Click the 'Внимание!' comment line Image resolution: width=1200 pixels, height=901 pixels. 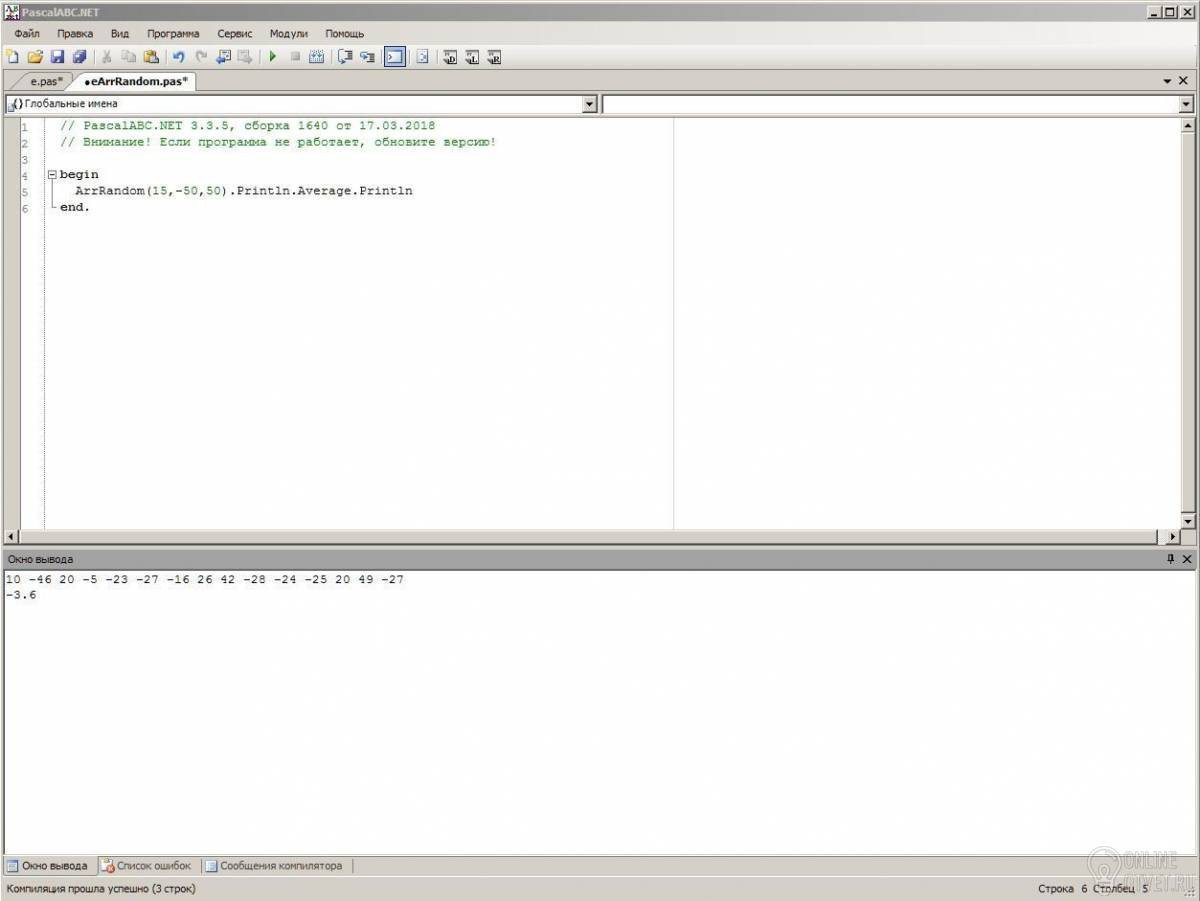[278, 142]
